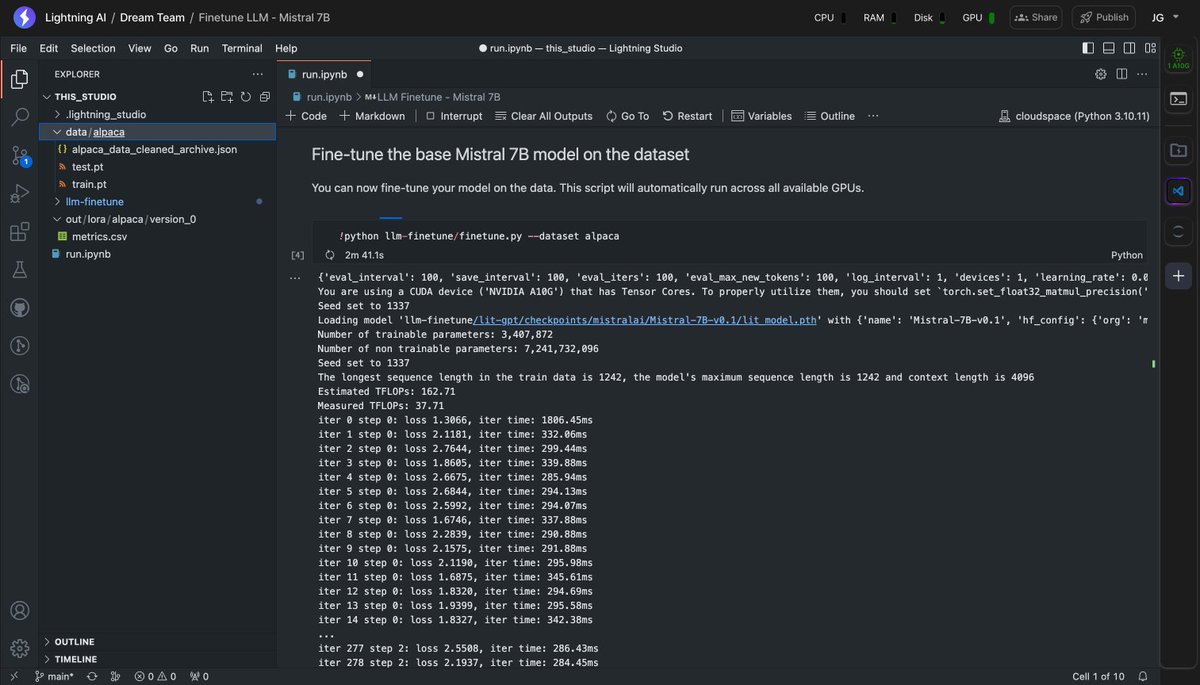Open the Accounts icon in activity bar
This screenshot has width=1200, height=685.
[19, 610]
